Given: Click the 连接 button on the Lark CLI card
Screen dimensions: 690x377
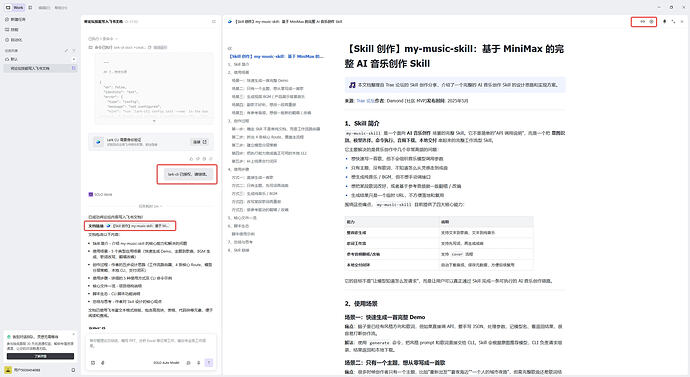Looking at the screenshot, I should [x=199, y=142].
